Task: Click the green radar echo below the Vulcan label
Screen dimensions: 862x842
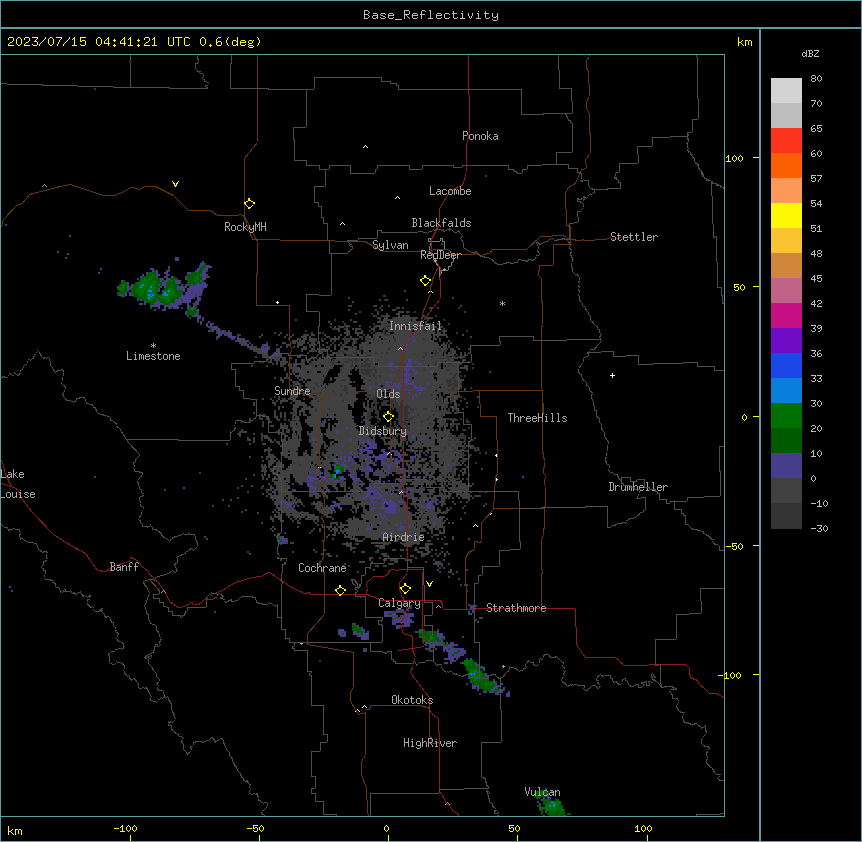Action: 552,807
